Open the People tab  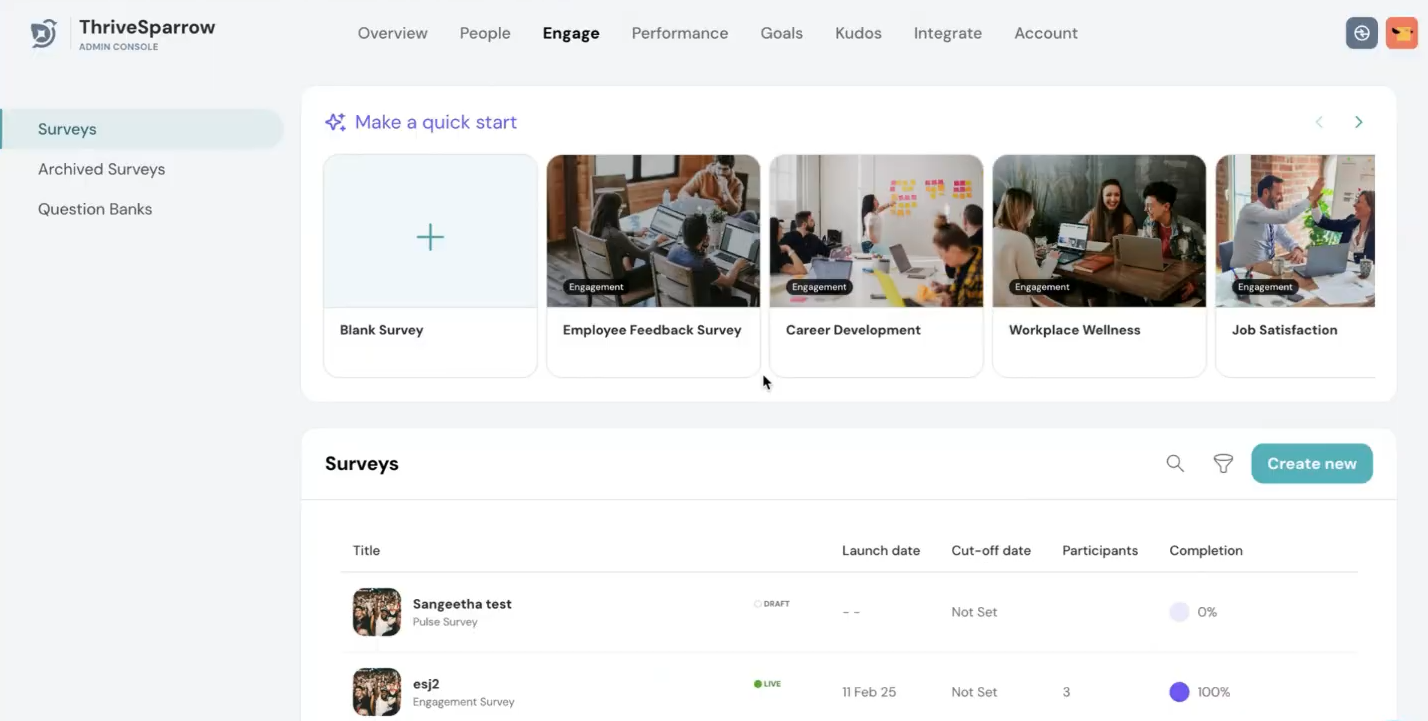click(x=485, y=33)
